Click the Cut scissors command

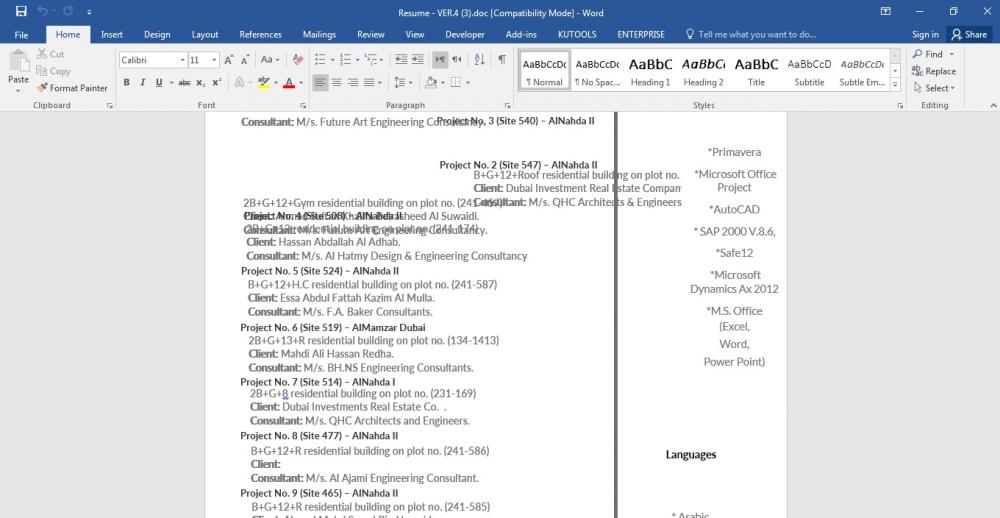[51, 54]
